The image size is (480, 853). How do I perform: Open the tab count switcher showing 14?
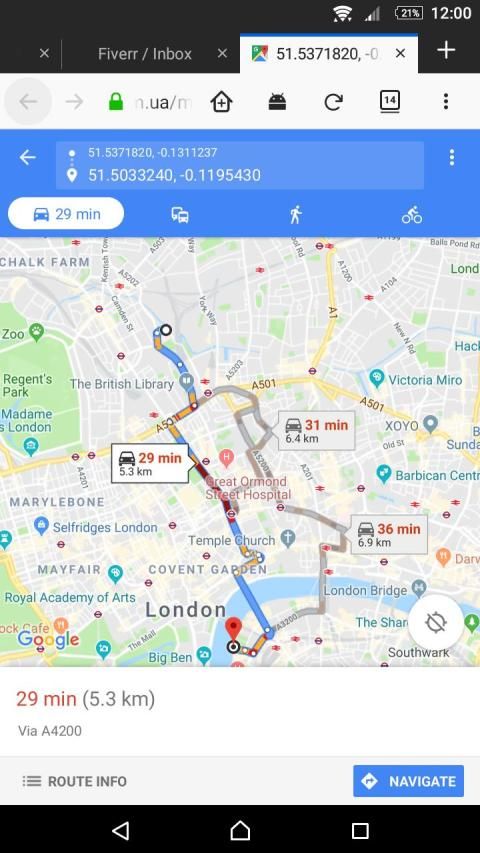[x=390, y=101]
